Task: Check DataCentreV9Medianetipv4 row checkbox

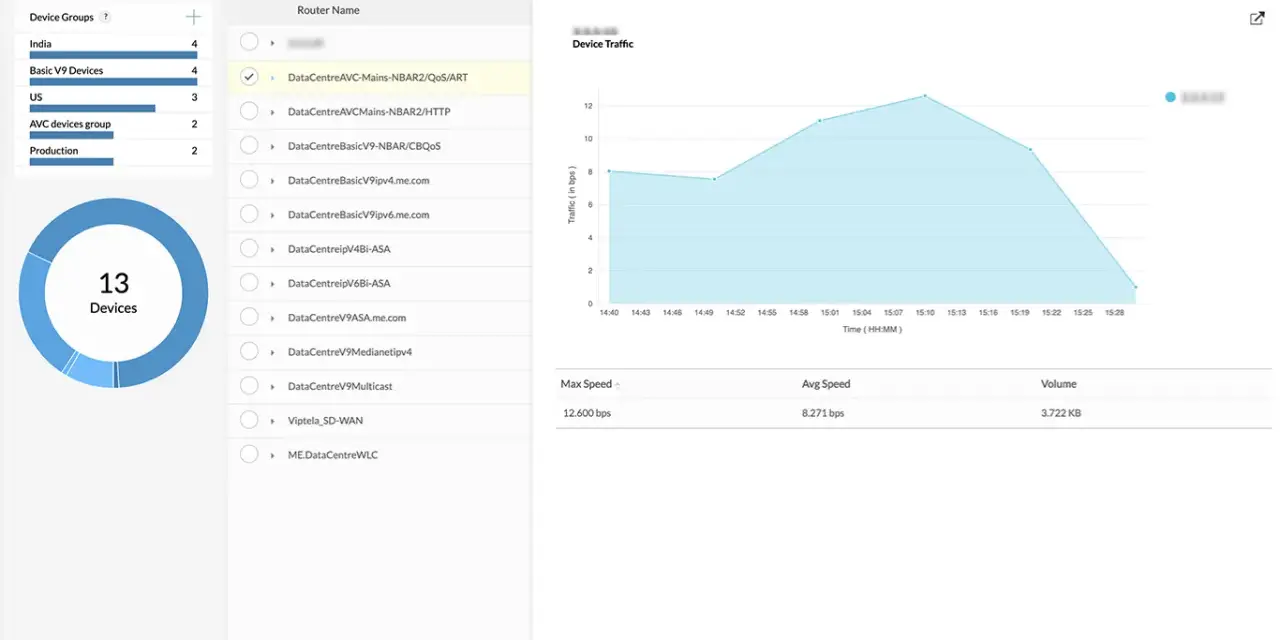Action: pyautogui.click(x=249, y=352)
